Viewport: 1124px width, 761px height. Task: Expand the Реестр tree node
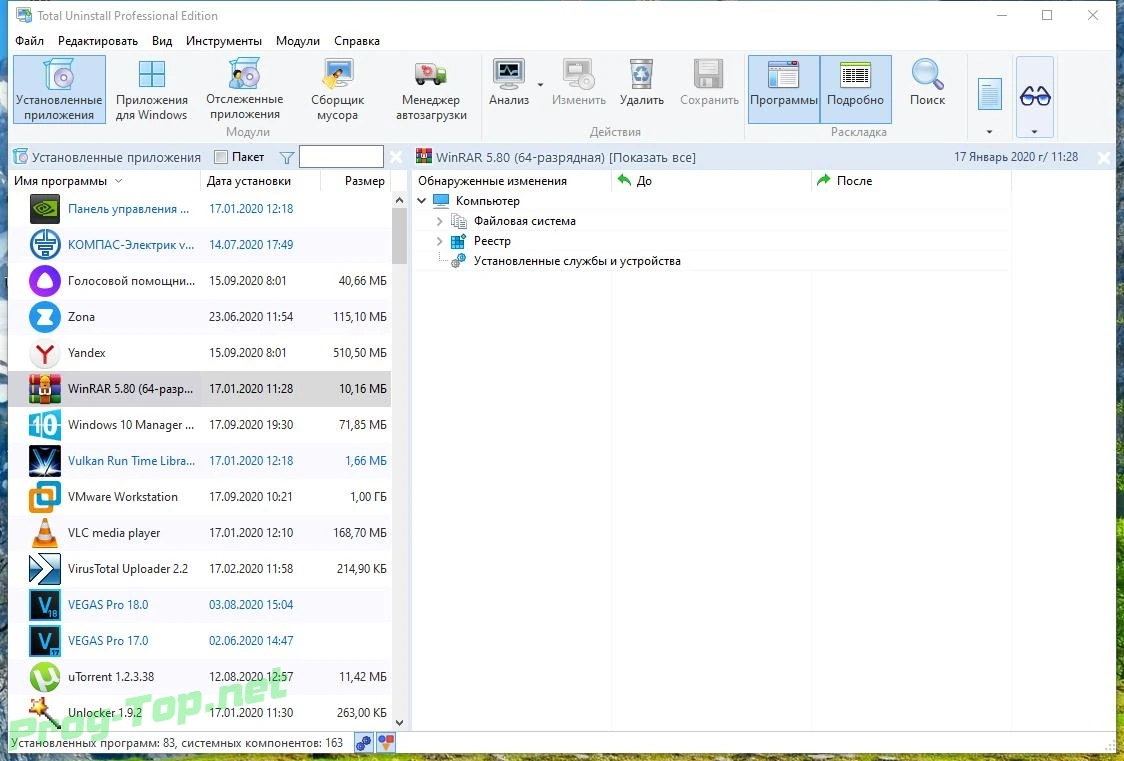pyautogui.click(x=439, y=241)
